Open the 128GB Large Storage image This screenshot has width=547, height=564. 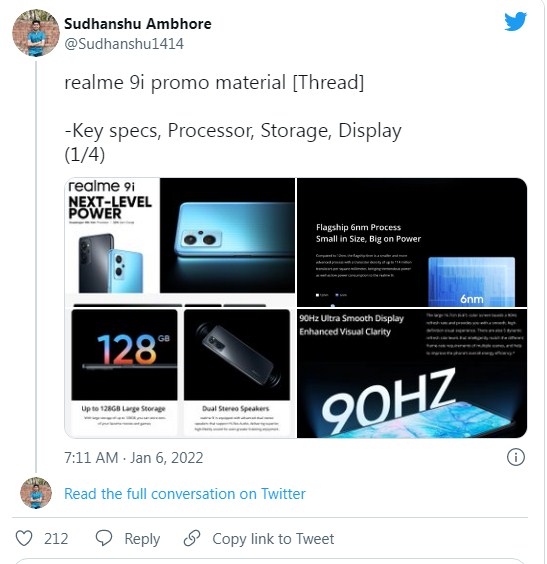click(124, 372)
